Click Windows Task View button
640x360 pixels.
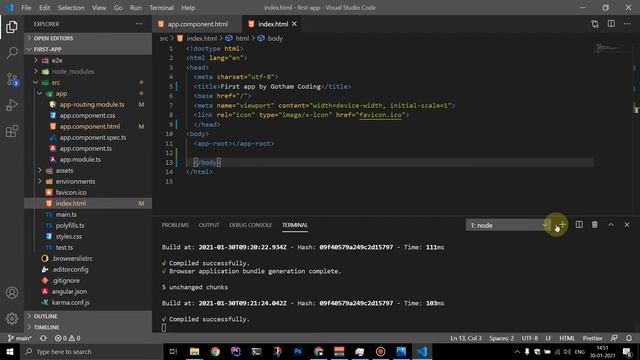(173, 351)
